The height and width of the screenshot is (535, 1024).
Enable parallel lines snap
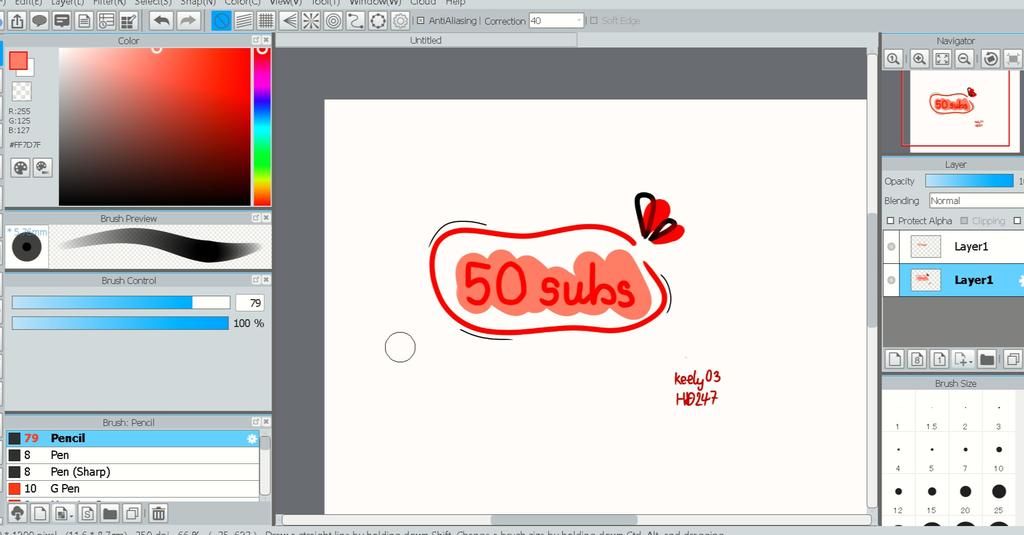tap(244, 21)
